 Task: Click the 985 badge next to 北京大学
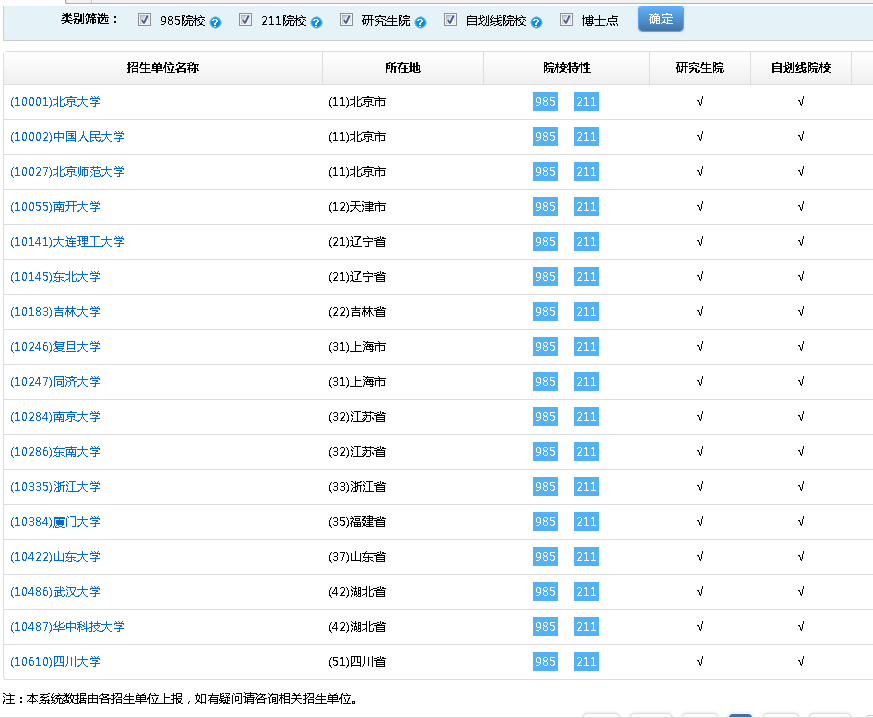point(545,101)
